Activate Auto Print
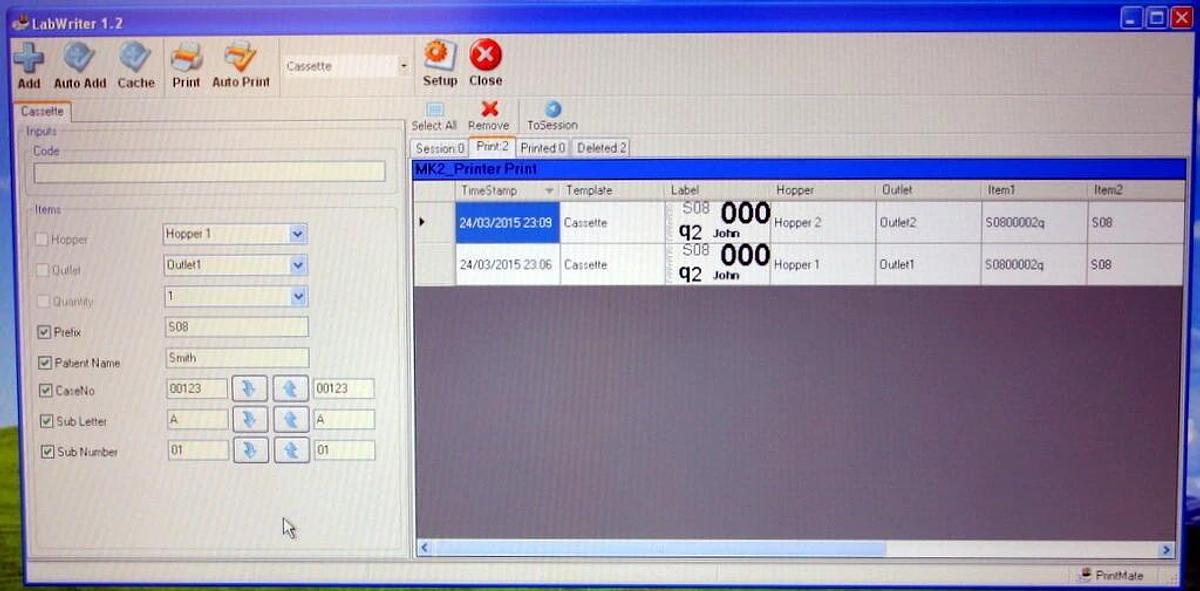1200x591 pixels. click(240, 62)
